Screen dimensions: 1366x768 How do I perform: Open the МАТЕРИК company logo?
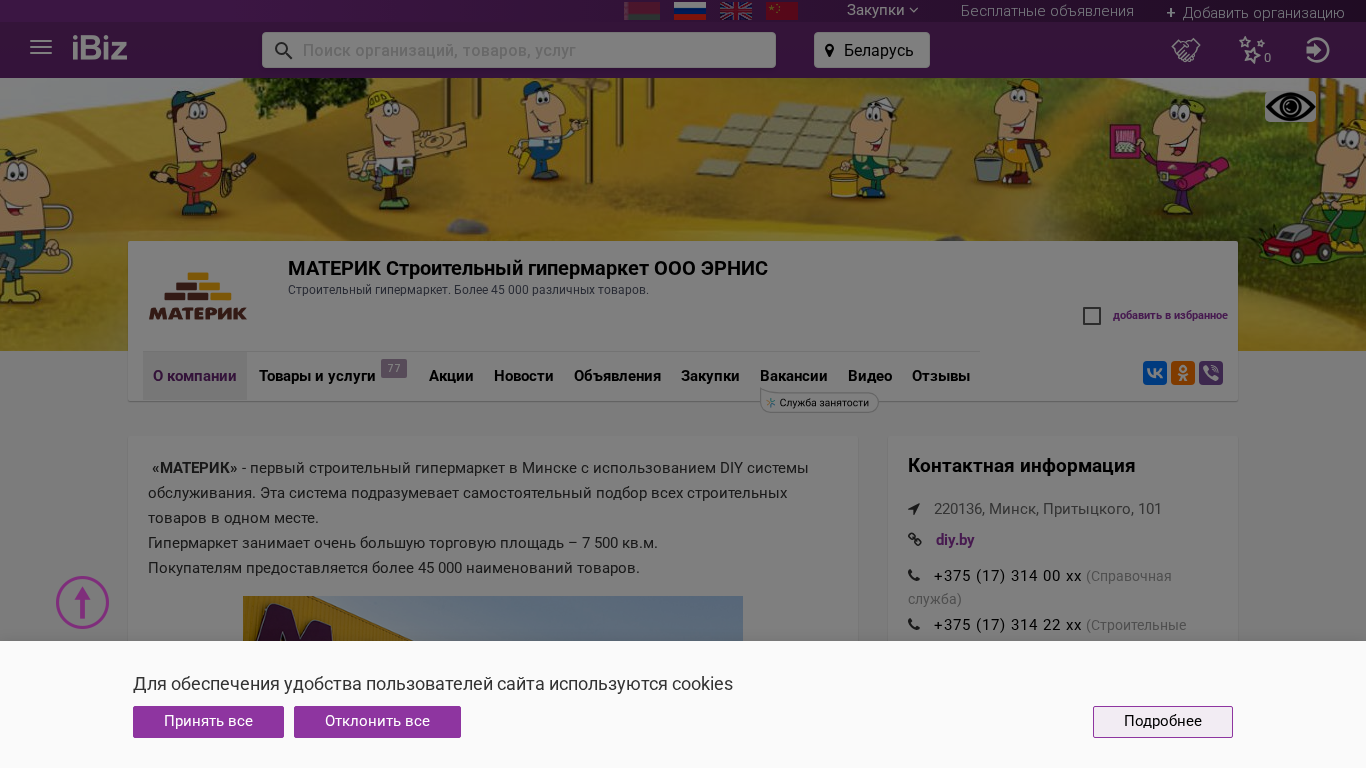pyautogui.click(x=198, y=296)
